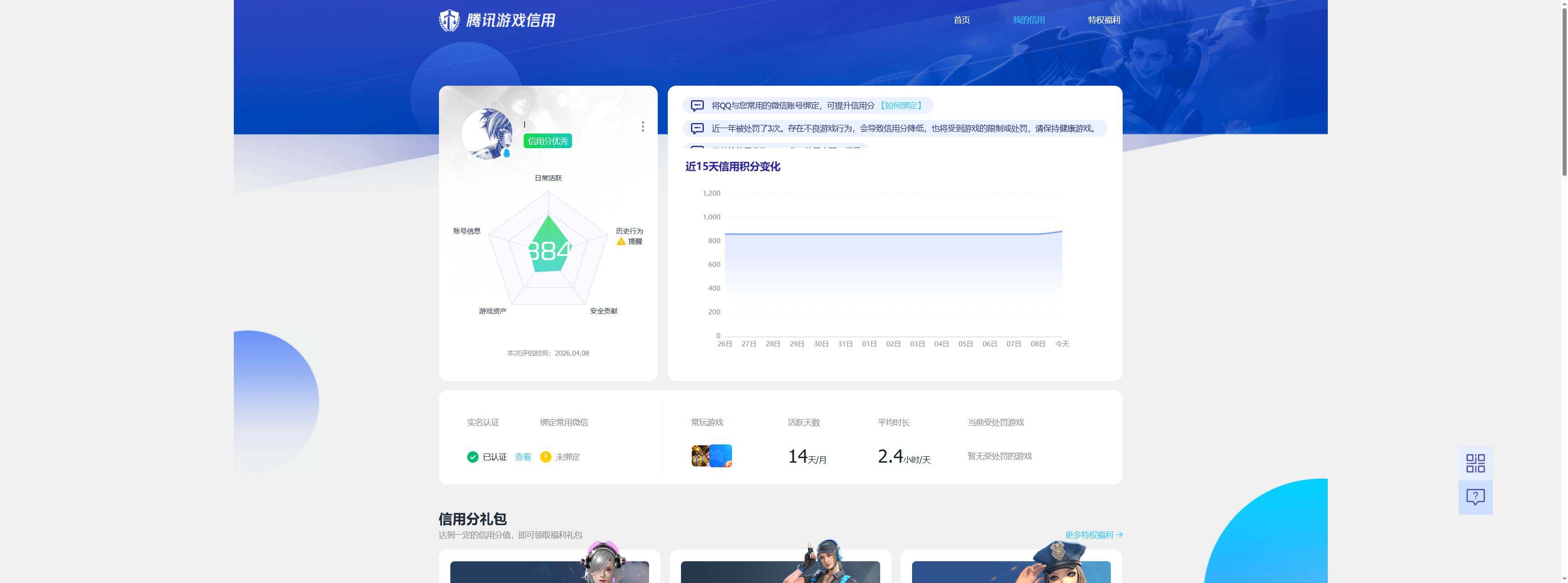Image resolution: width=1568 pixels, height=583 pixels.
Task: Open the help question floating button
Action: (x=1475, y=497)
